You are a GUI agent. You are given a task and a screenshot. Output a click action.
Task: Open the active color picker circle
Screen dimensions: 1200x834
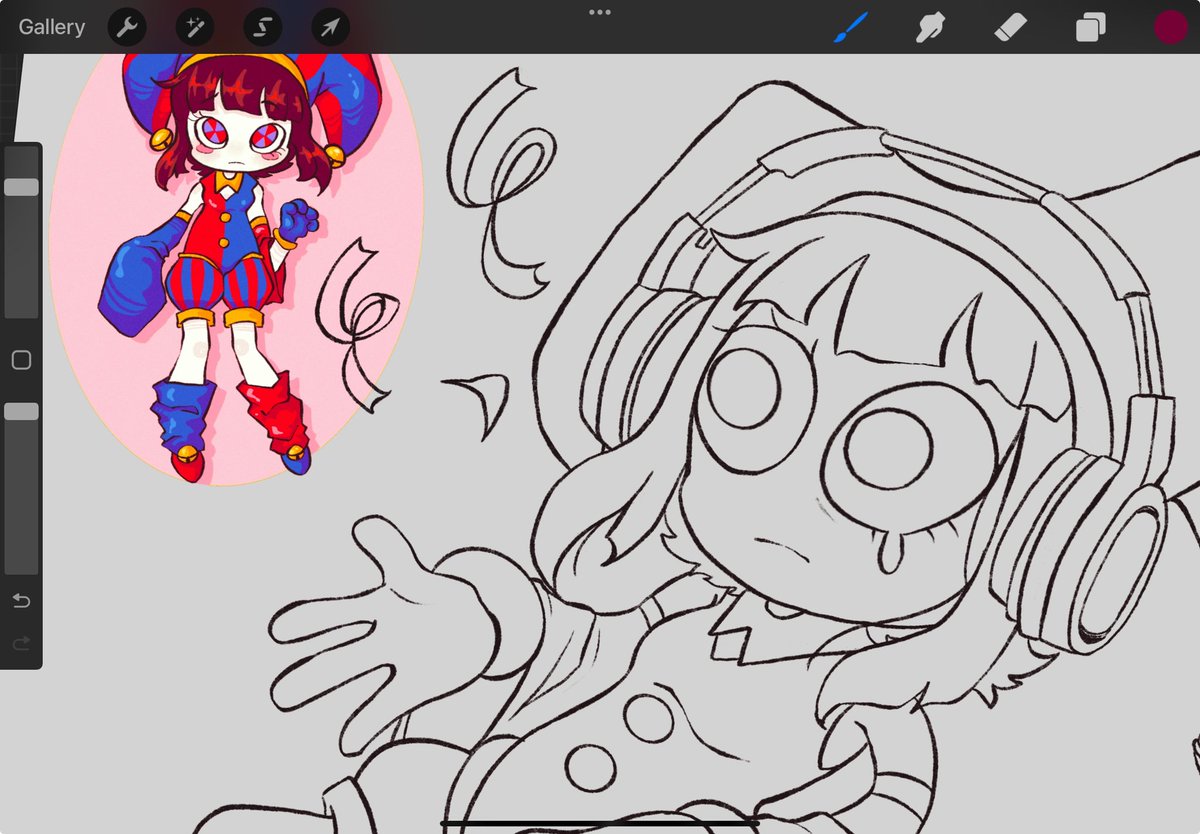click(1170, 27)
